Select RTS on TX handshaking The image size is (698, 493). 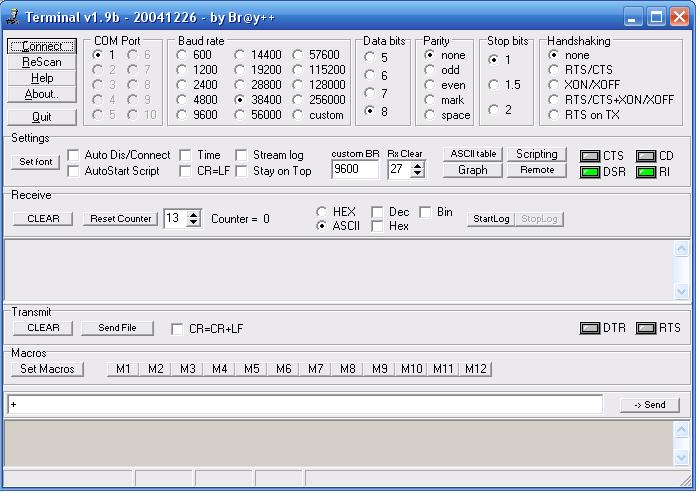tap(553, 115)
